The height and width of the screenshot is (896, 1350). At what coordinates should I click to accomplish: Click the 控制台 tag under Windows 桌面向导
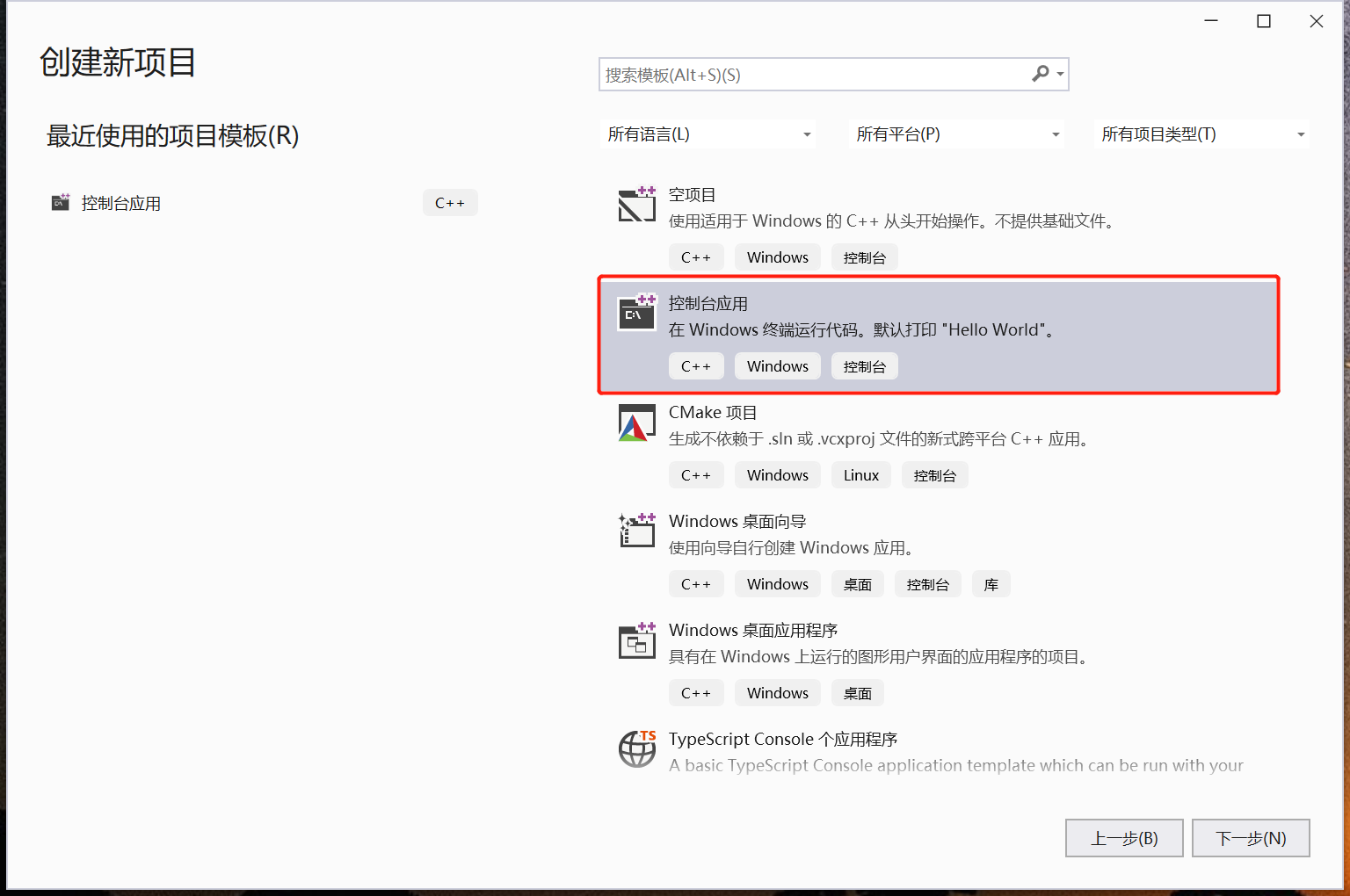pyautogui.click(x=928, y=584)
